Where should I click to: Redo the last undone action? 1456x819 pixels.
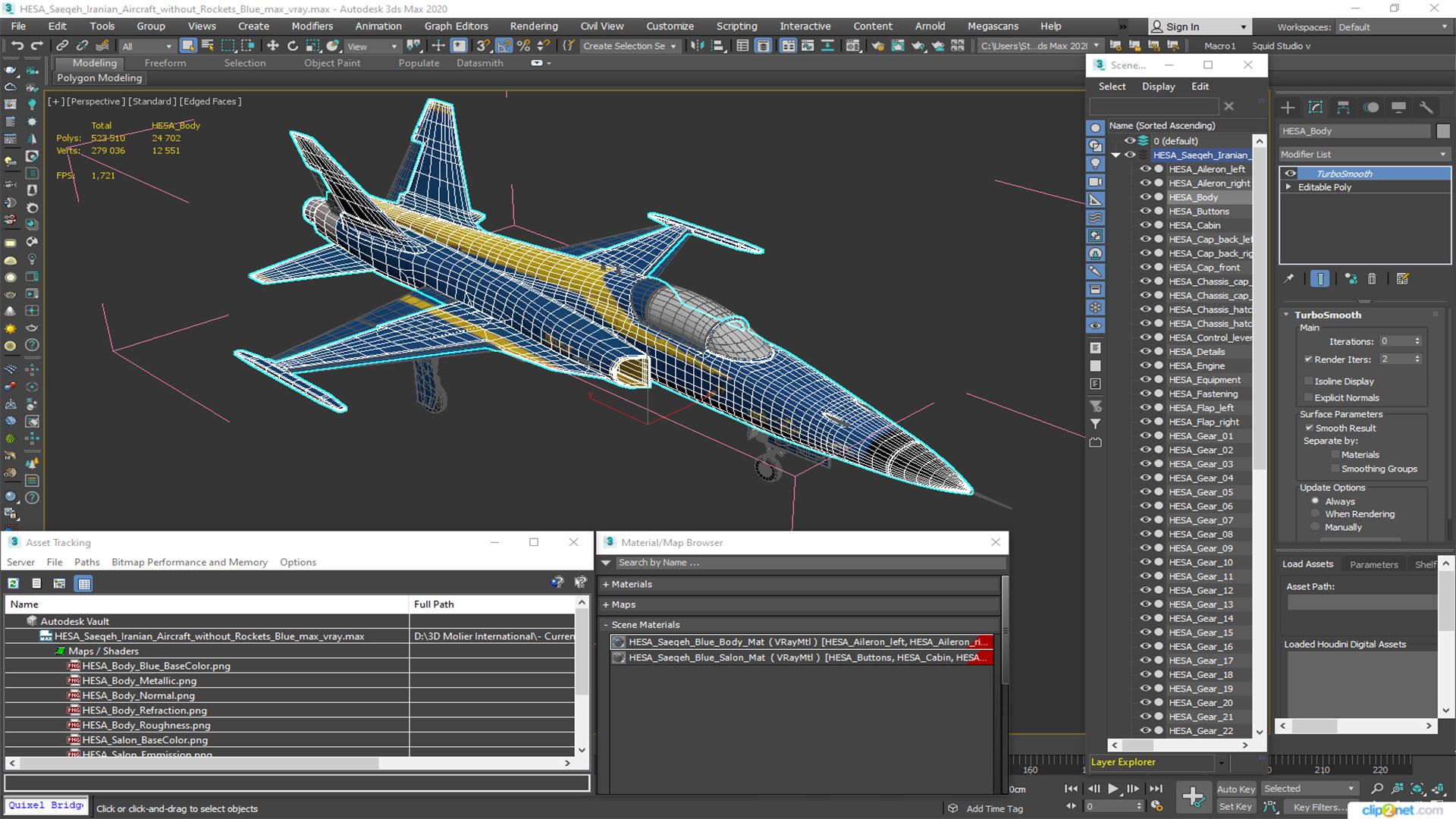pyautogui.click(x=36, y=45)
